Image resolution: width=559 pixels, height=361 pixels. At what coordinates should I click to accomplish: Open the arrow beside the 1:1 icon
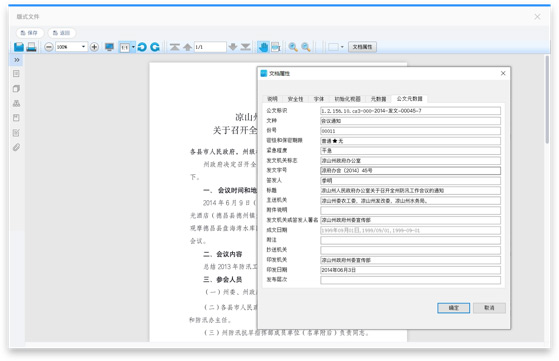133,47
